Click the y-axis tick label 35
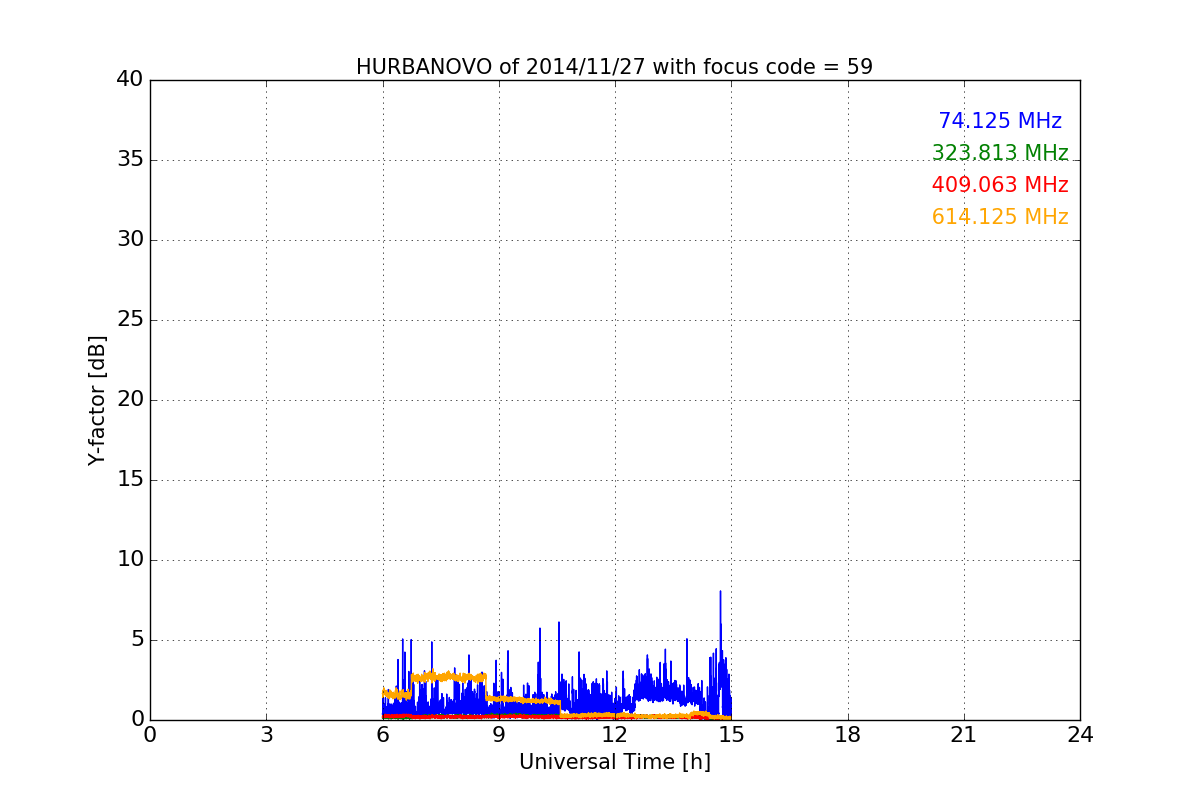Image resolution: width=1200 pixels, height=800 pixels. (x=130, y=160)
